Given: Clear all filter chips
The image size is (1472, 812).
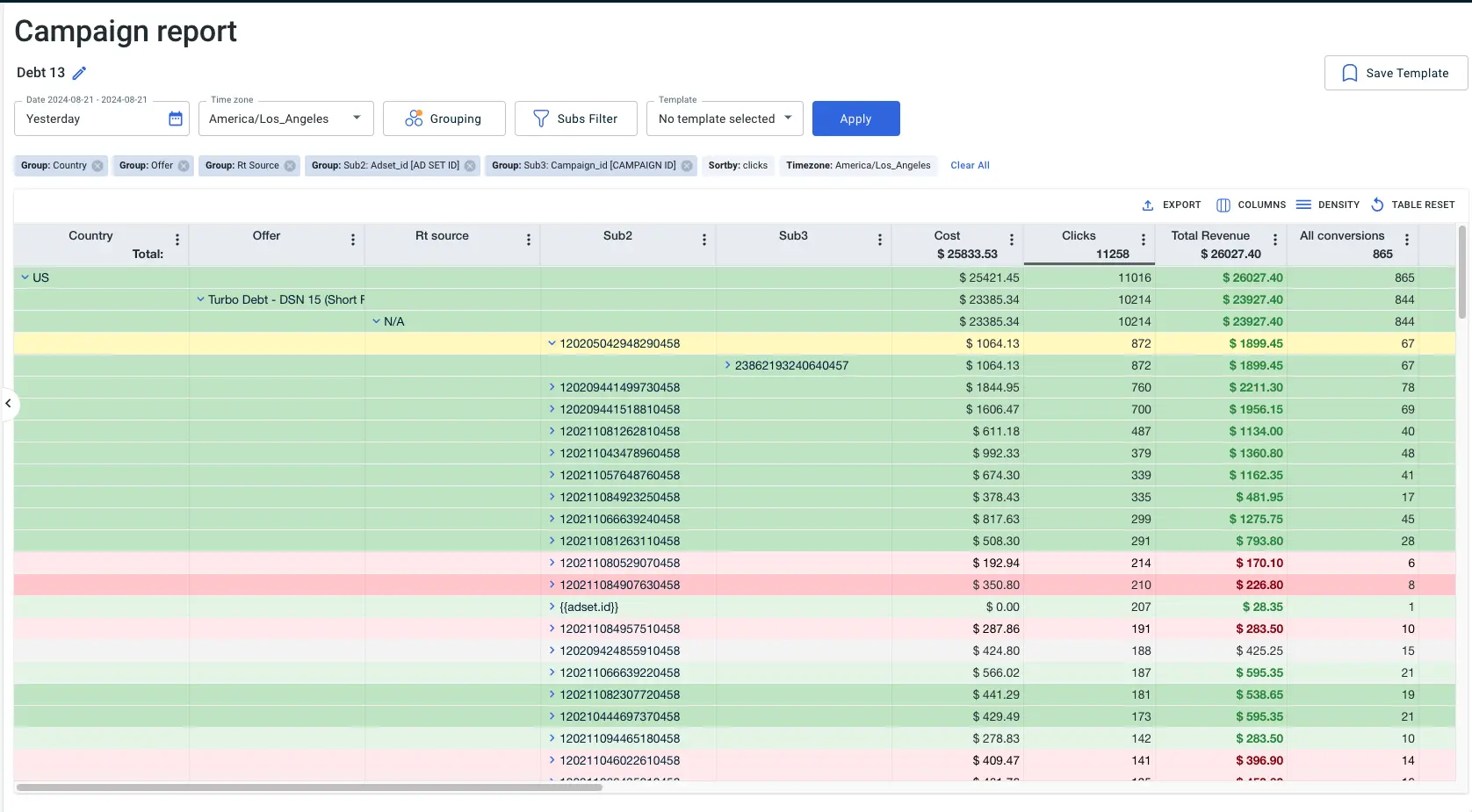Looking at the screenshot, I should [970, 166].
